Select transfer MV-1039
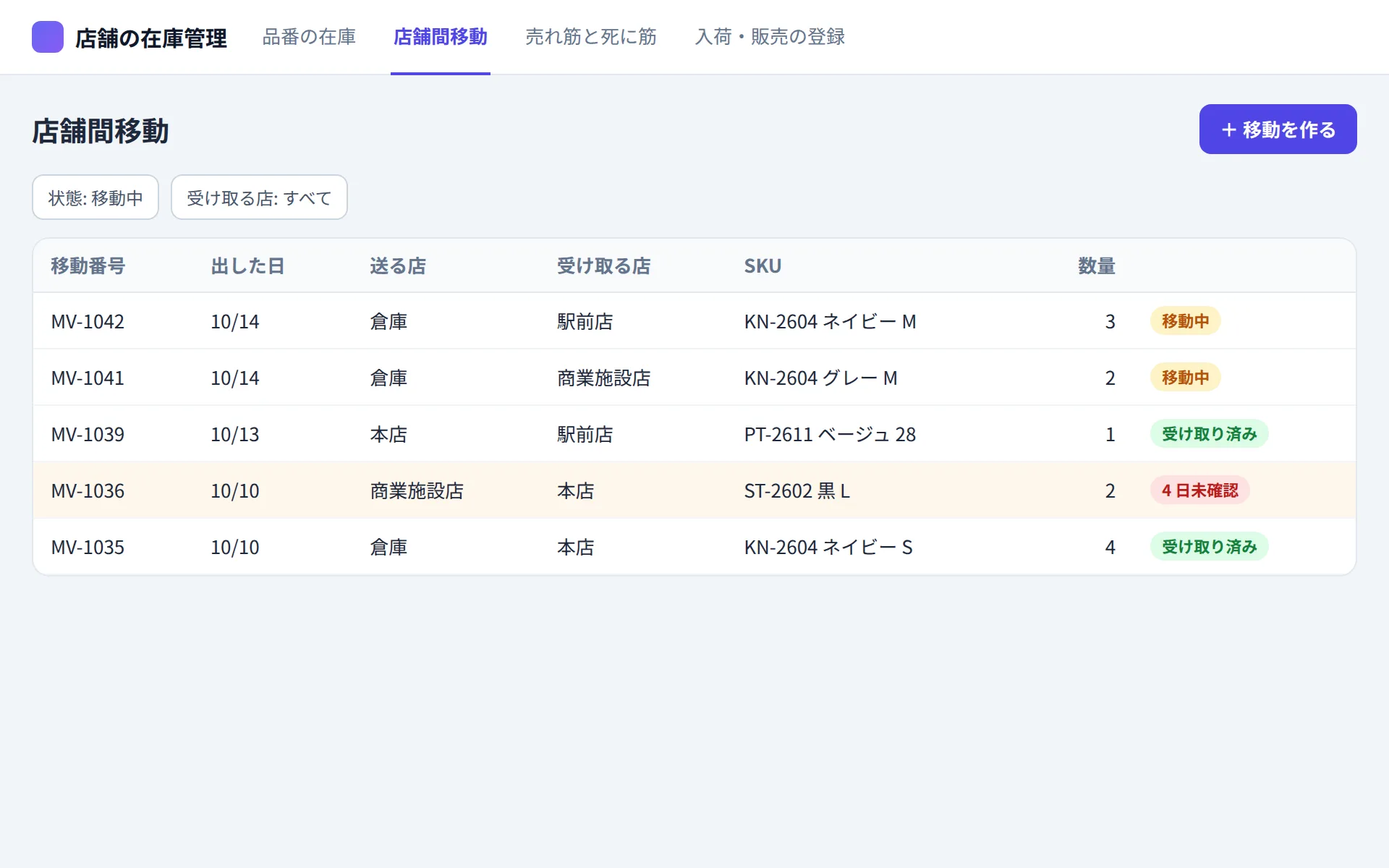Screen dimensions: 1389x868 [x=694, y=434]
